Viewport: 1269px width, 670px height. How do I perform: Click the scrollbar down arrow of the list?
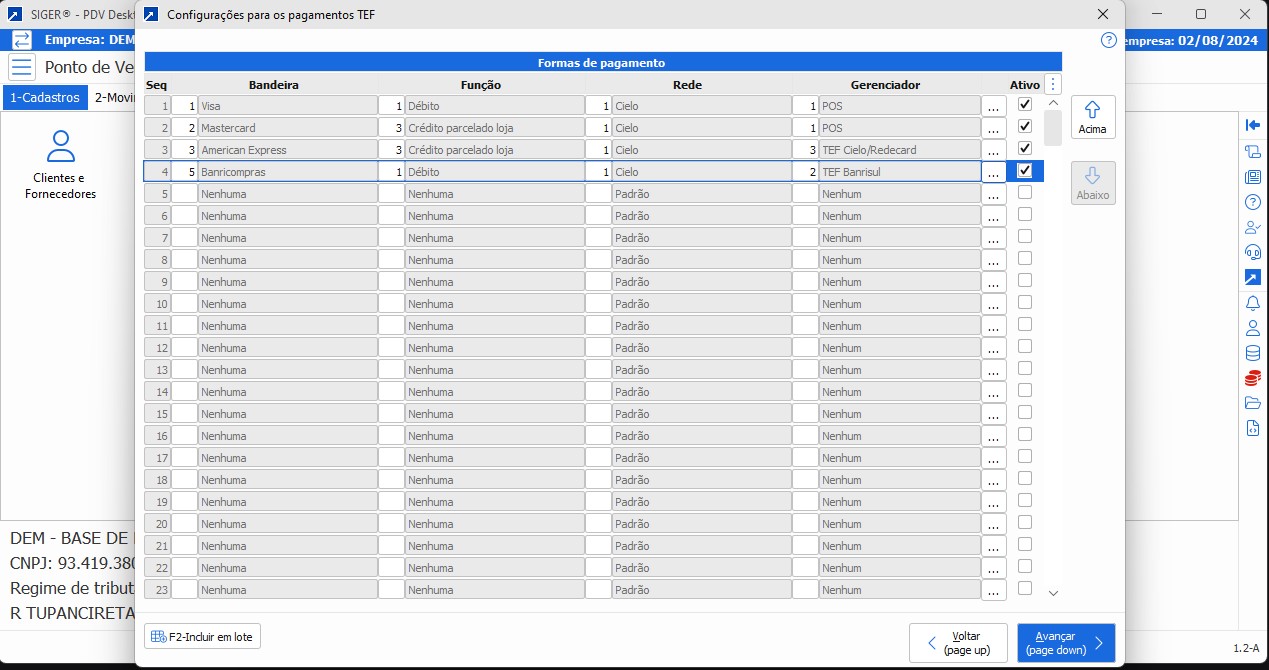click(1053, 593)
